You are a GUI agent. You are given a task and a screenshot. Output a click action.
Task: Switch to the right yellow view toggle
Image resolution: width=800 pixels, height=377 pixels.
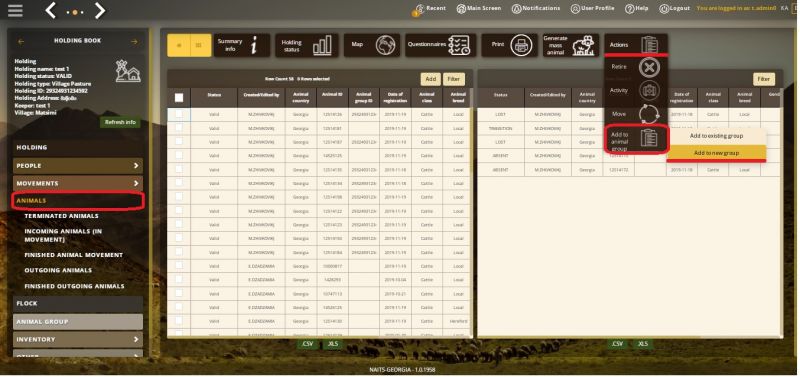coord(200,45)
